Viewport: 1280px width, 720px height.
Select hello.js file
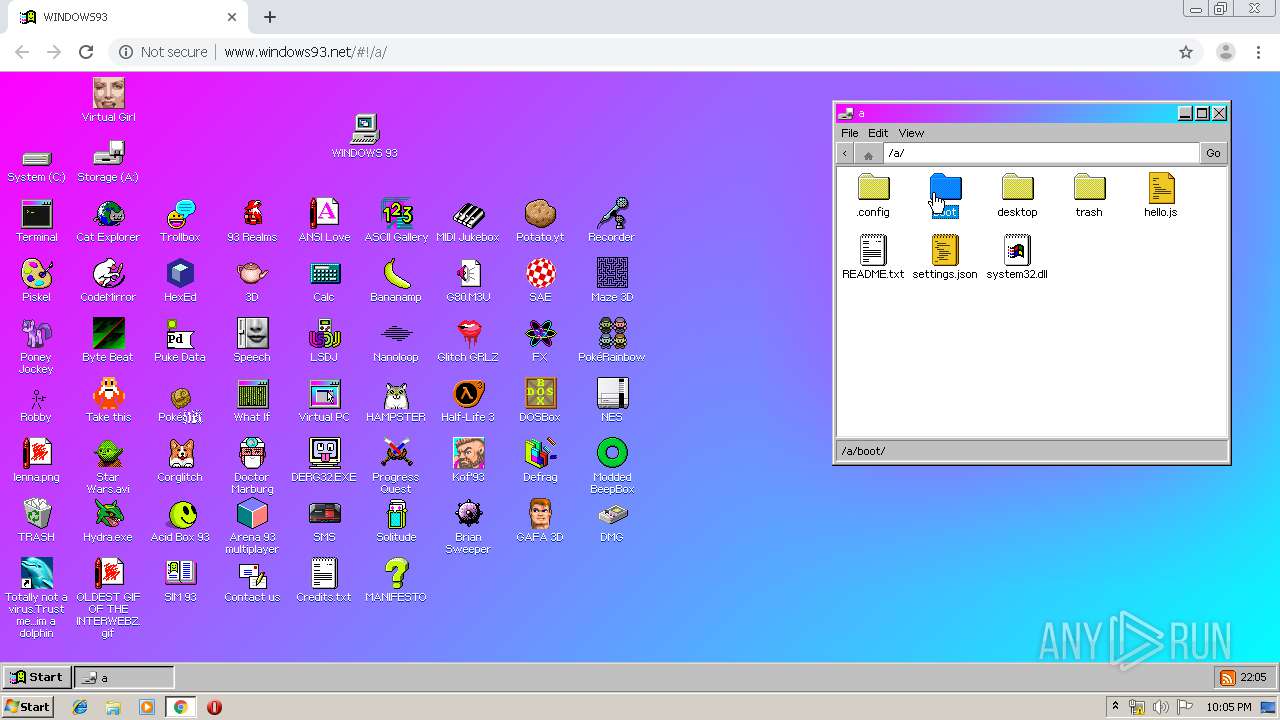point(1161,196)
